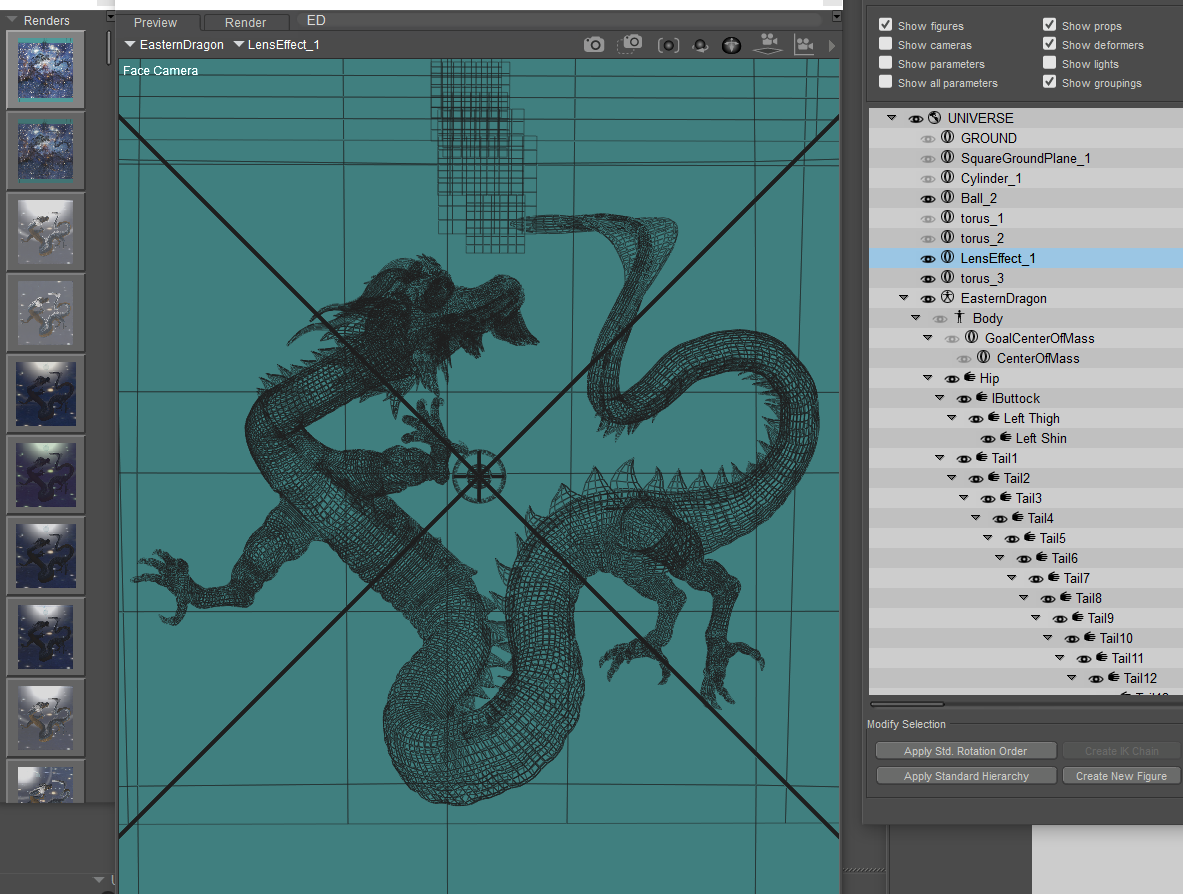Viewport: 1183px width, 894px height.
Task: Click the render camera icon in preview toolbar
Action: pyautogui.click(x=594, y=45)
